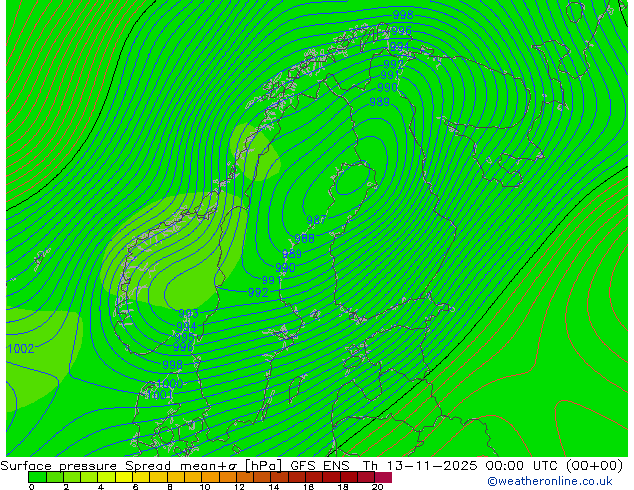Viewport: 634px width, 490px height.
Task: Click the legend scale value 8
Action: pos(170,487)
